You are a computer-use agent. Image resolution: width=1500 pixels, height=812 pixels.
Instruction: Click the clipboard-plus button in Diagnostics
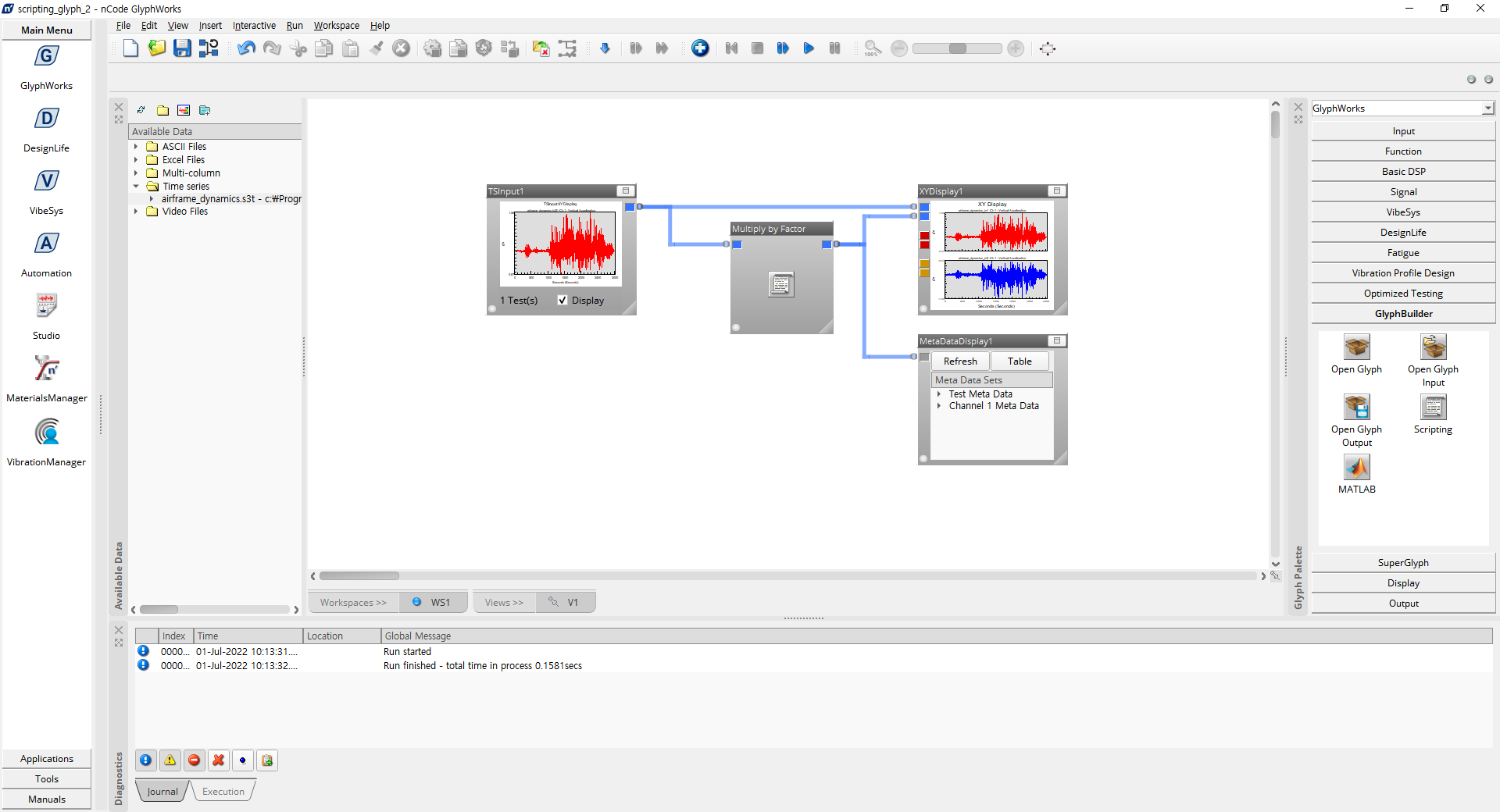click(x=267, y=760)
